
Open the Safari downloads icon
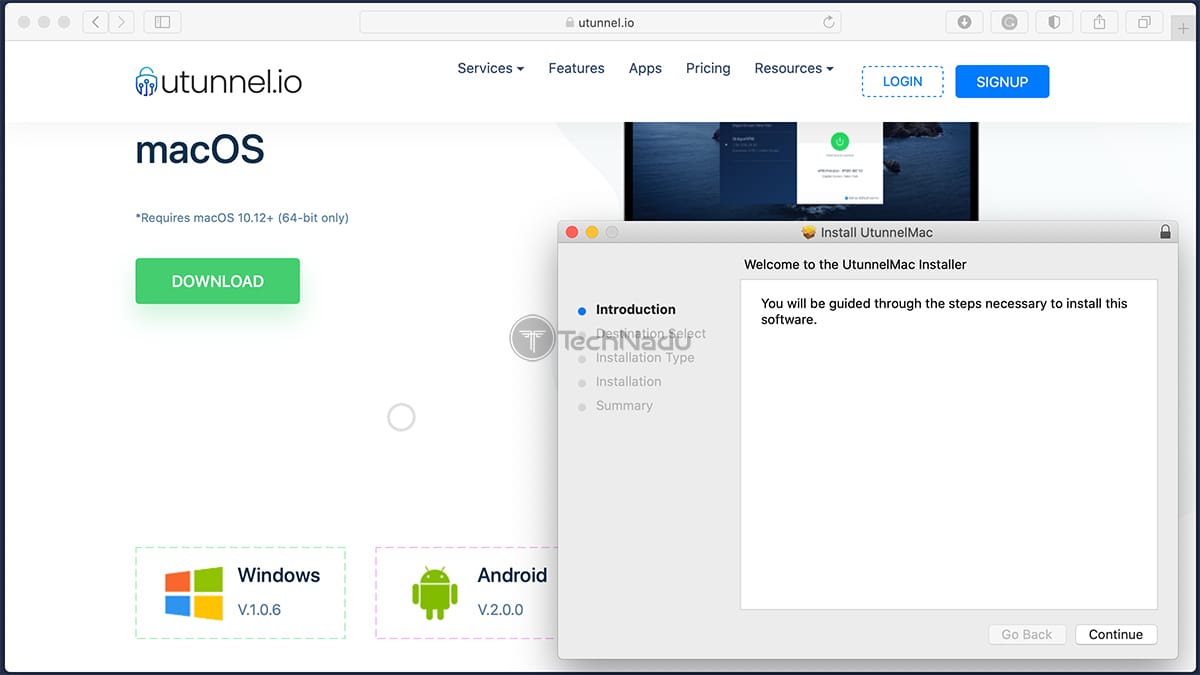[x=964, y=21]
